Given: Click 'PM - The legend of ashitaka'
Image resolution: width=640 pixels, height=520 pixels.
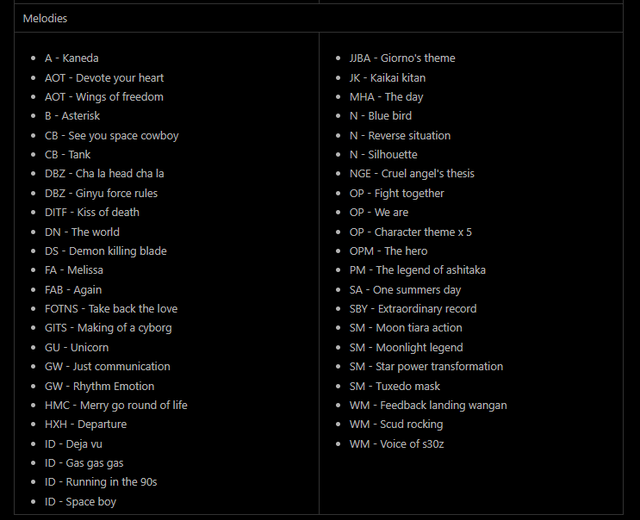Looking at the screenshot, I should click(x=417, y=270).
